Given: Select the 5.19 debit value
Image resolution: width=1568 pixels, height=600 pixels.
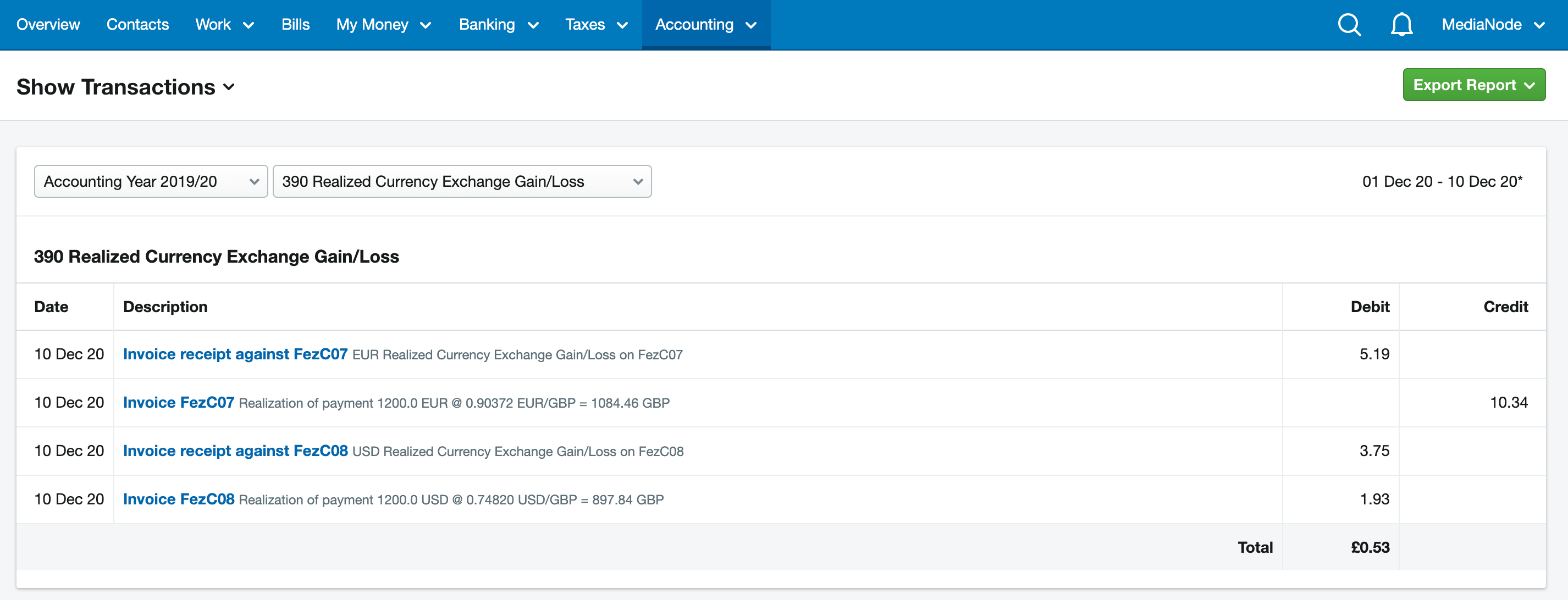Looking at the screenshot, I should [x=1374, y=354].
